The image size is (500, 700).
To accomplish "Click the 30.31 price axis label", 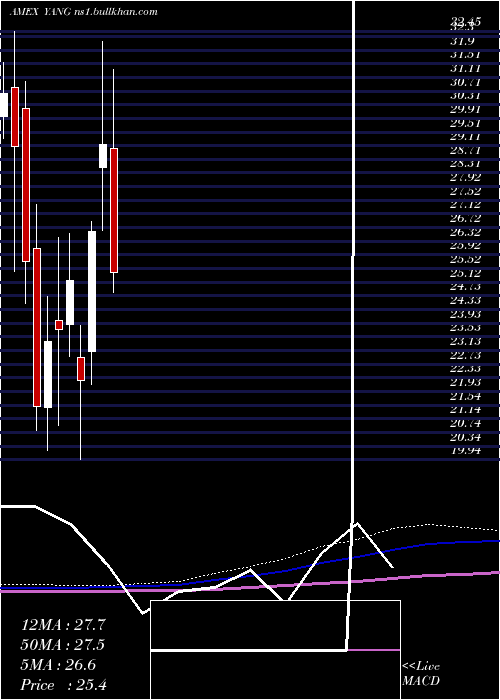I will (465, 96).
